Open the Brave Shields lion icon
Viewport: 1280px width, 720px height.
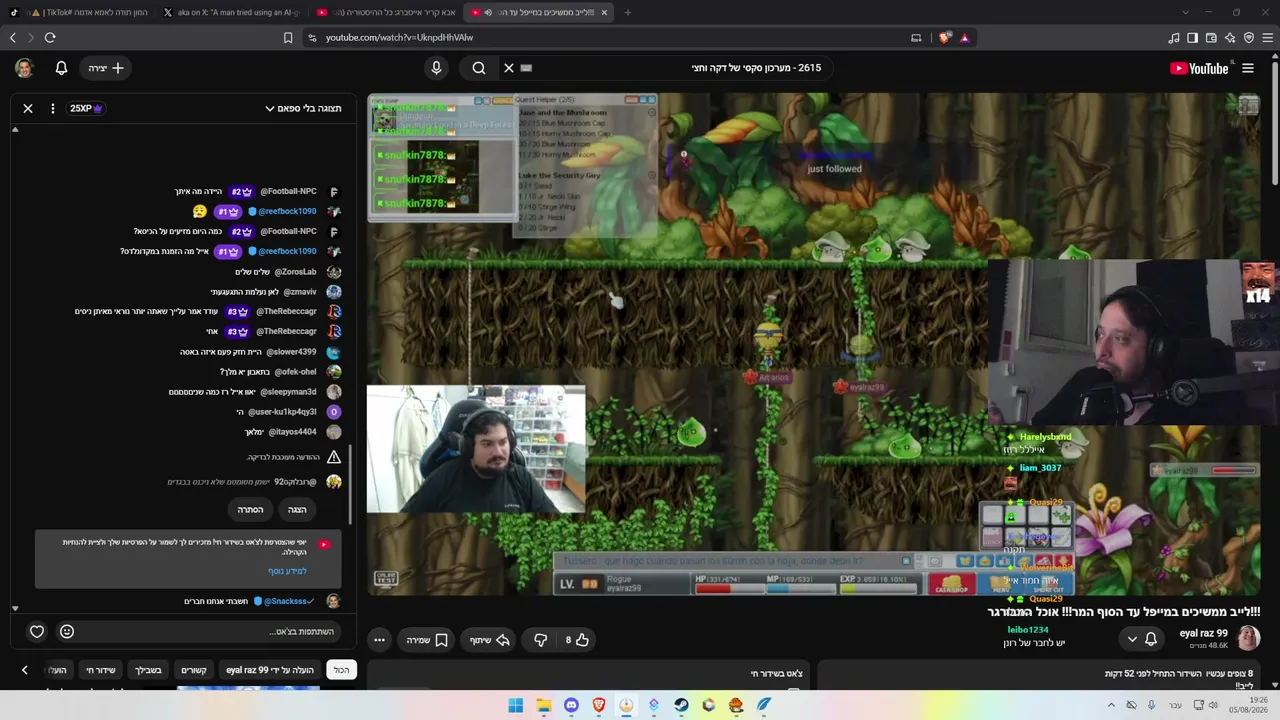pos(945,37)
